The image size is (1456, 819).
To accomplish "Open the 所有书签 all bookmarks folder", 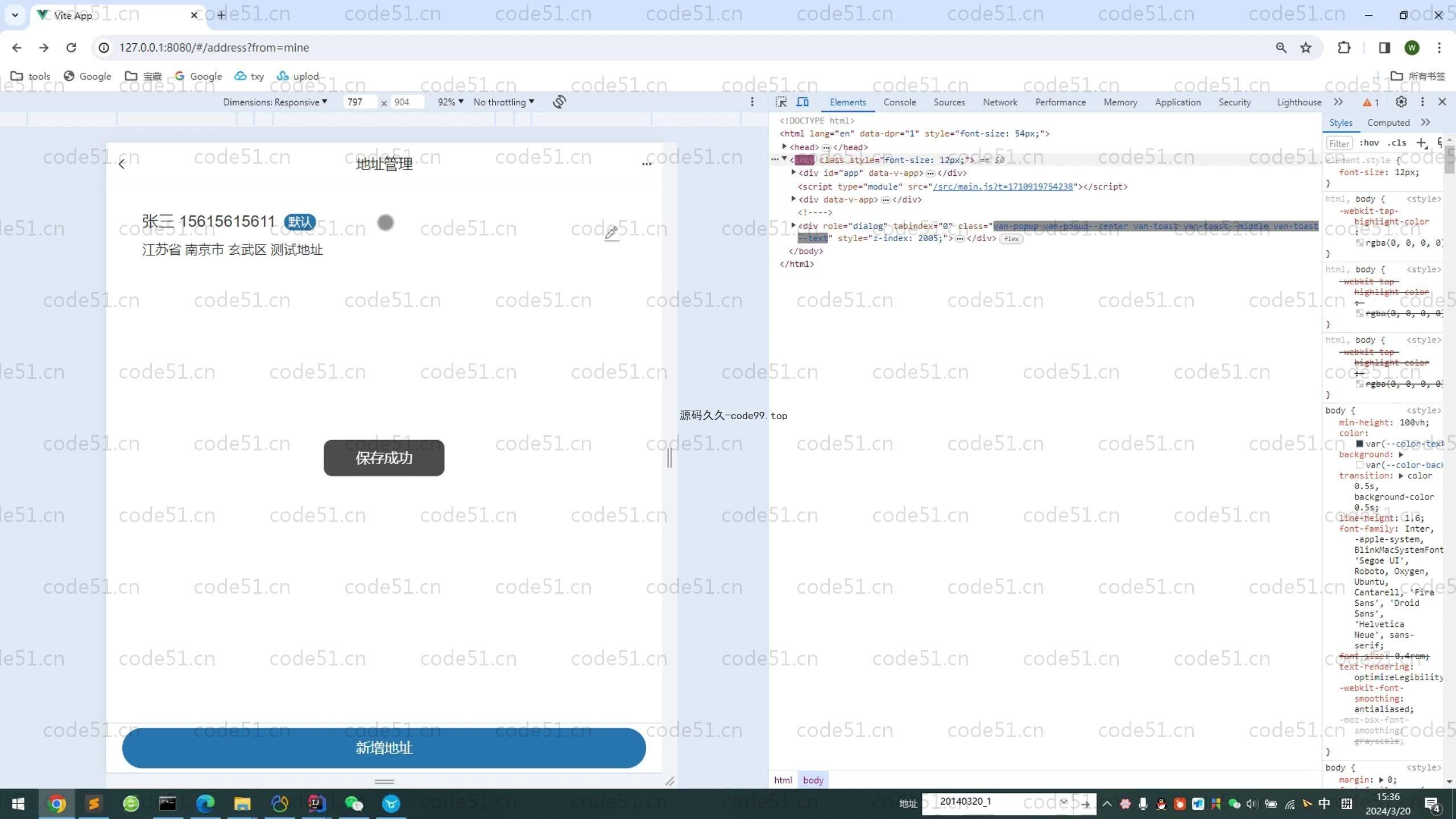I will coord(1418,76).
